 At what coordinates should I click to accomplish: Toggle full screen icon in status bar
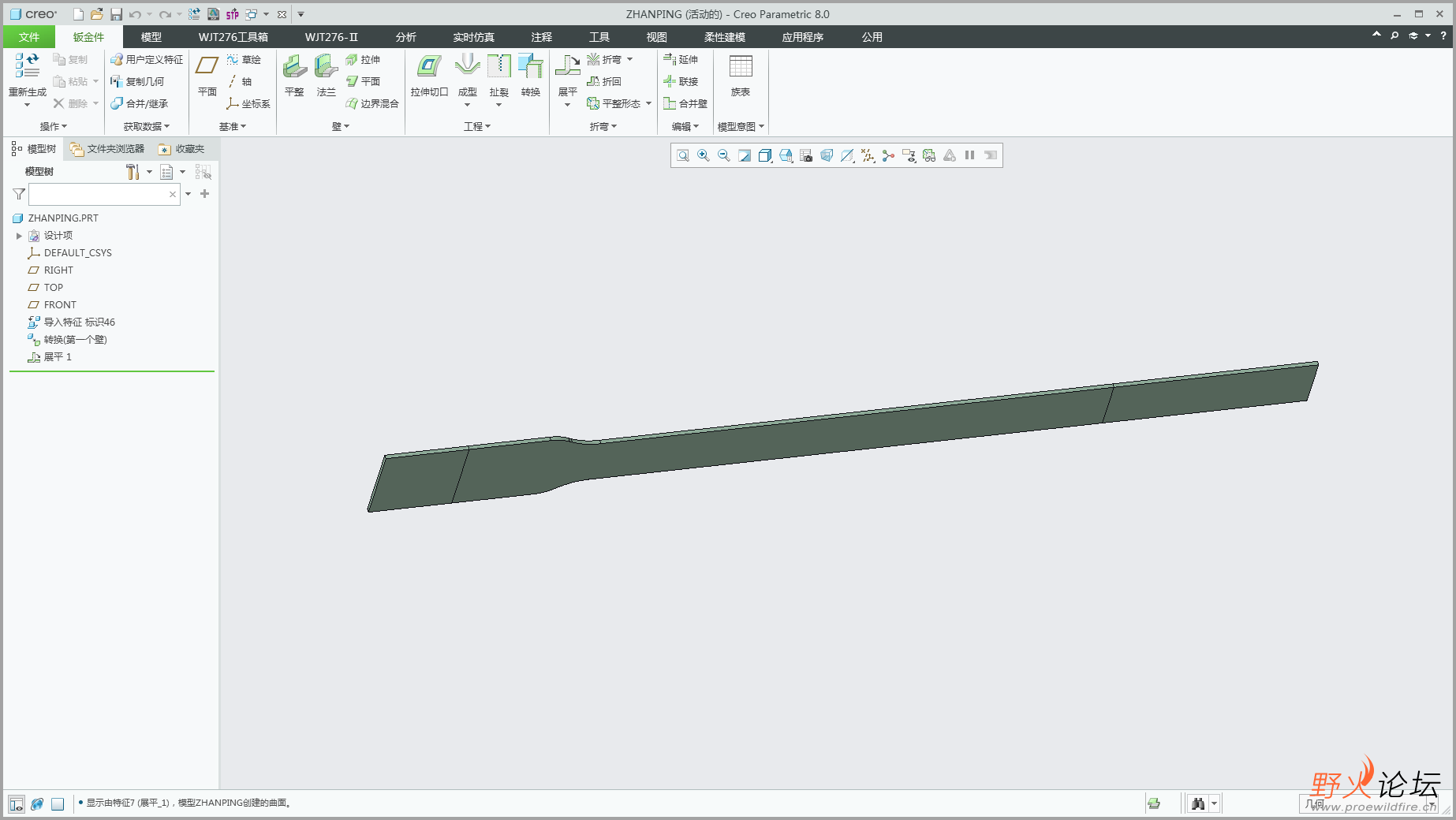click(x=58, y=804)
